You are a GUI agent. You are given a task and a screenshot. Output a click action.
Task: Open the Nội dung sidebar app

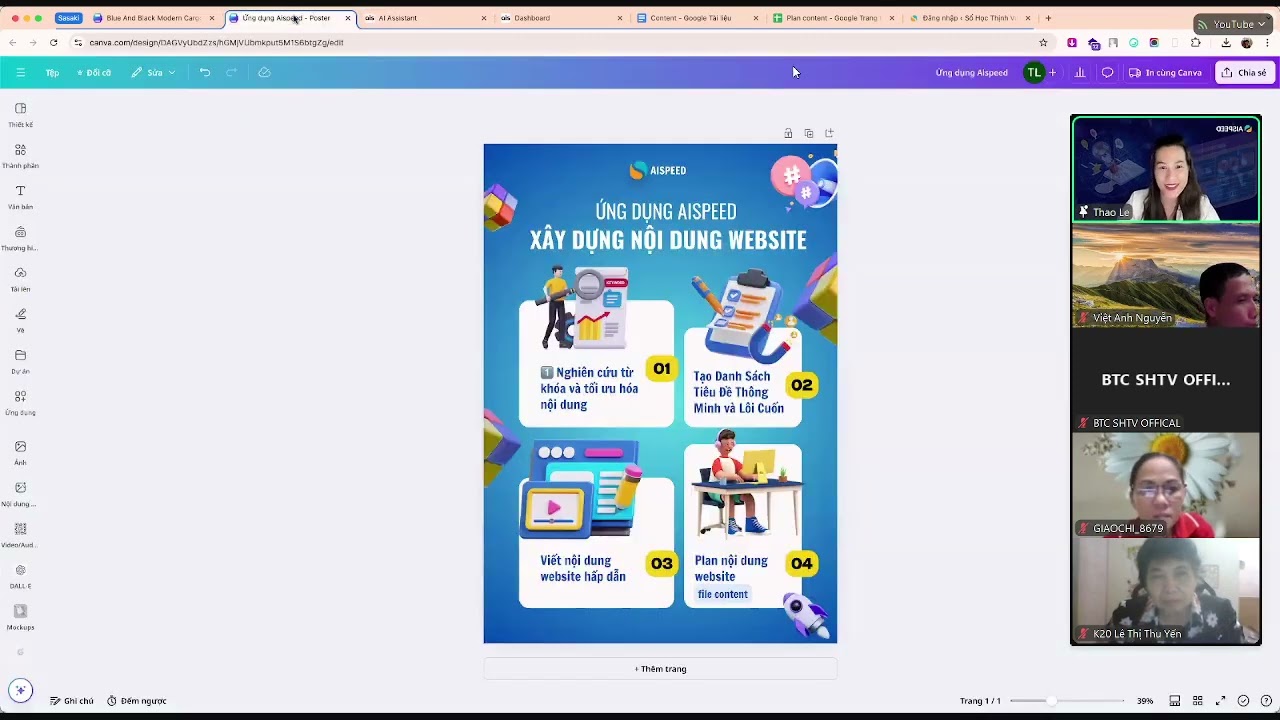(x=20, y=494)
